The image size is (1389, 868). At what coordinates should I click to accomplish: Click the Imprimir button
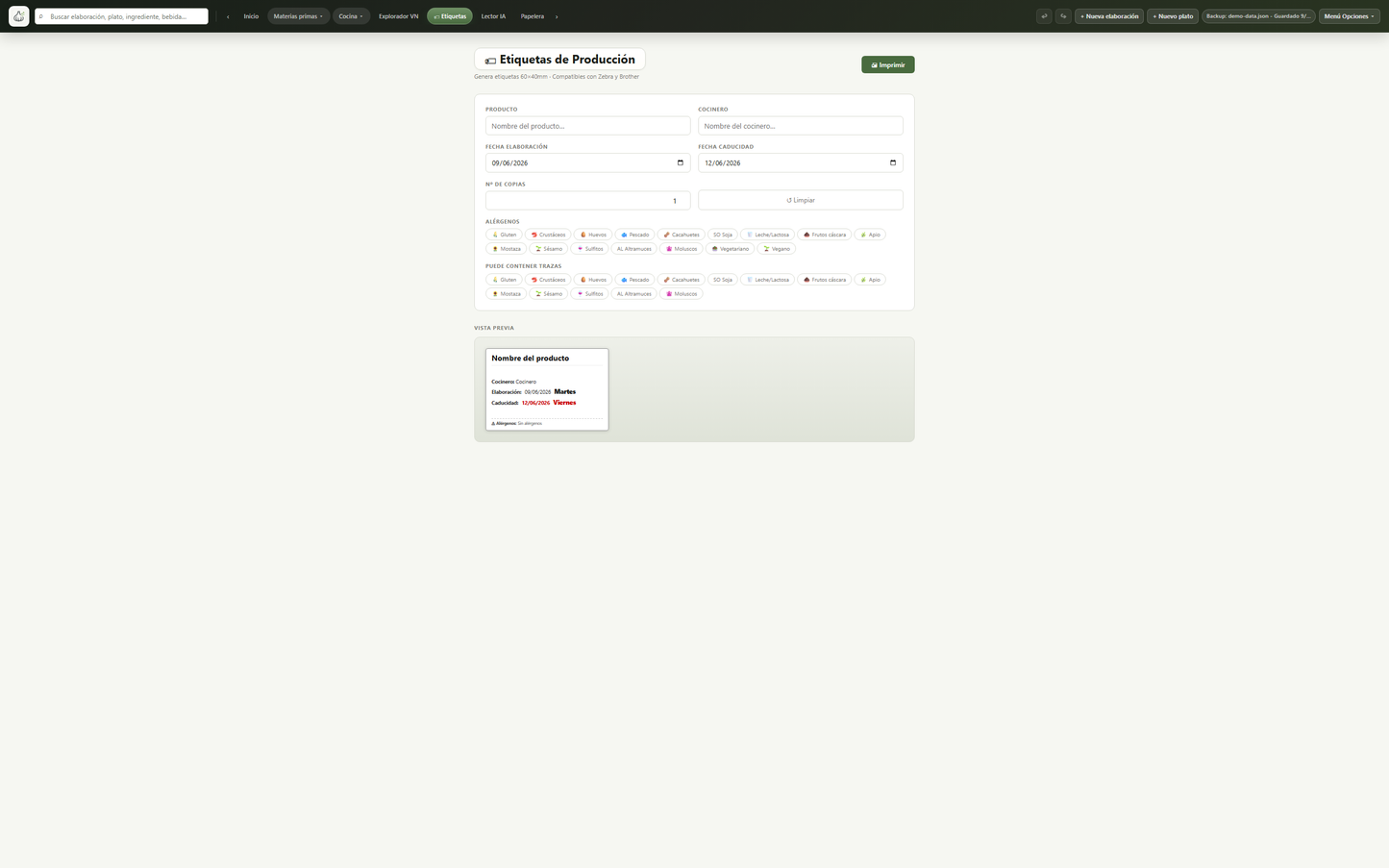pyautogui.click(x=887, y=64)
